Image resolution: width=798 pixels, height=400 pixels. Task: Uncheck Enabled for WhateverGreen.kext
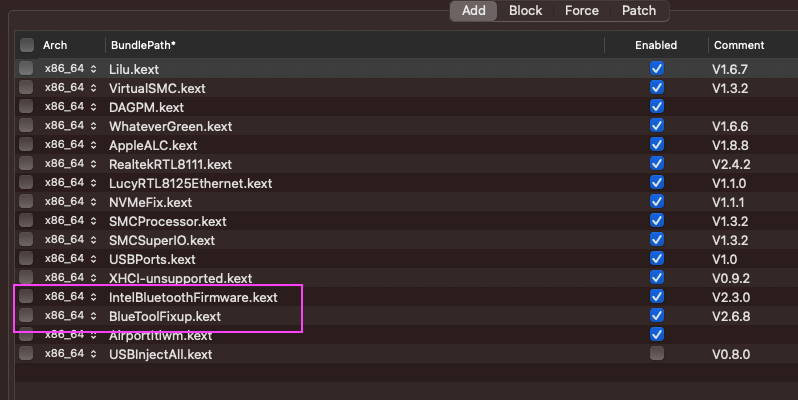tap(656, 126)
